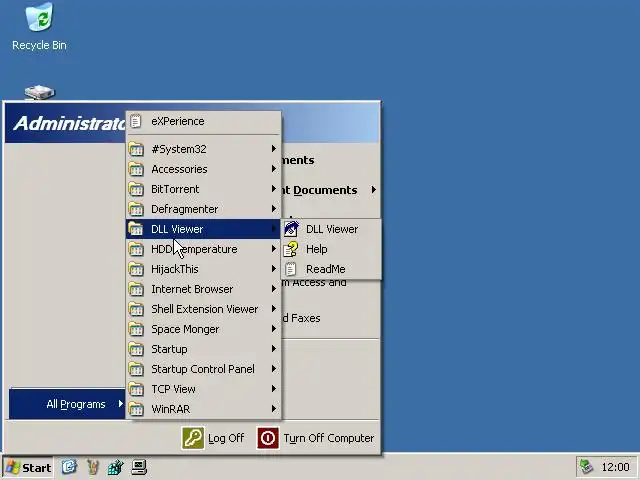Open ReadMe text in DLL Viewer submenu

tap(325, 269)
